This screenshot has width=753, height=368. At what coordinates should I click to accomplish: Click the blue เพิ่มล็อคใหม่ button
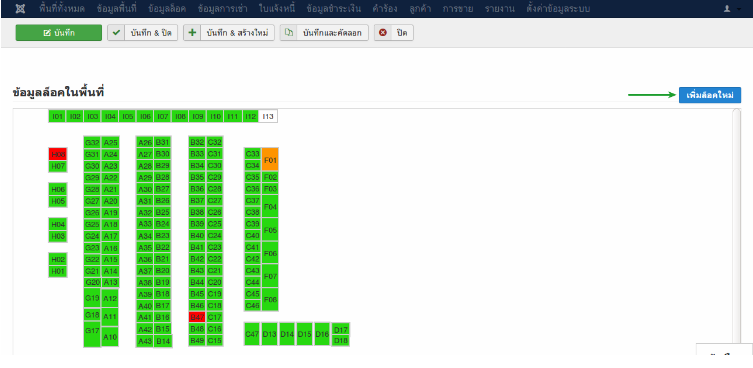point(710,95)
